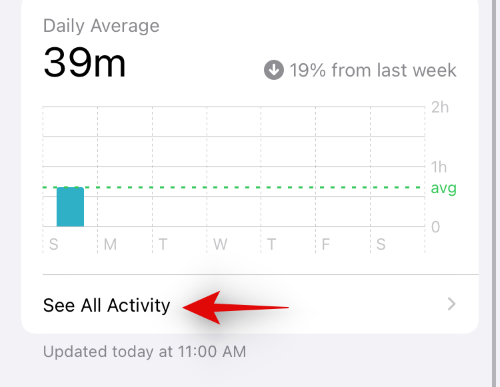500x387 pixels.
Task: Click the 2h axis label
Action: coord(440,107)
